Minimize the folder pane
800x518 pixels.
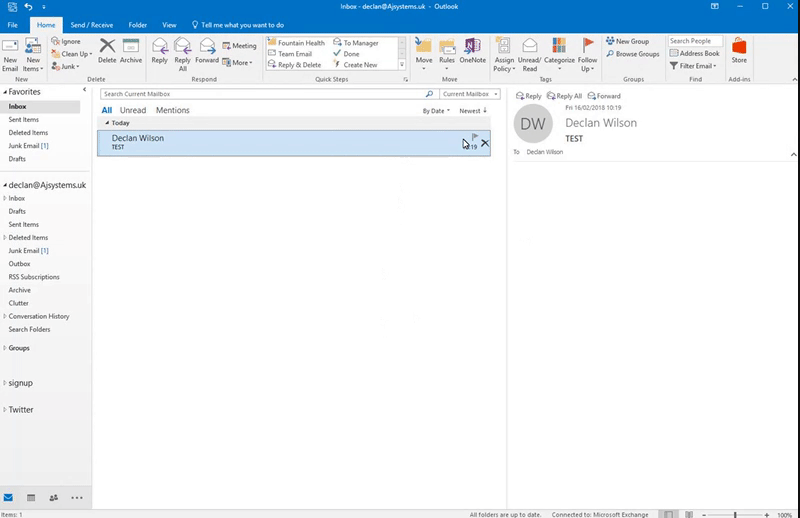(85, 90)
